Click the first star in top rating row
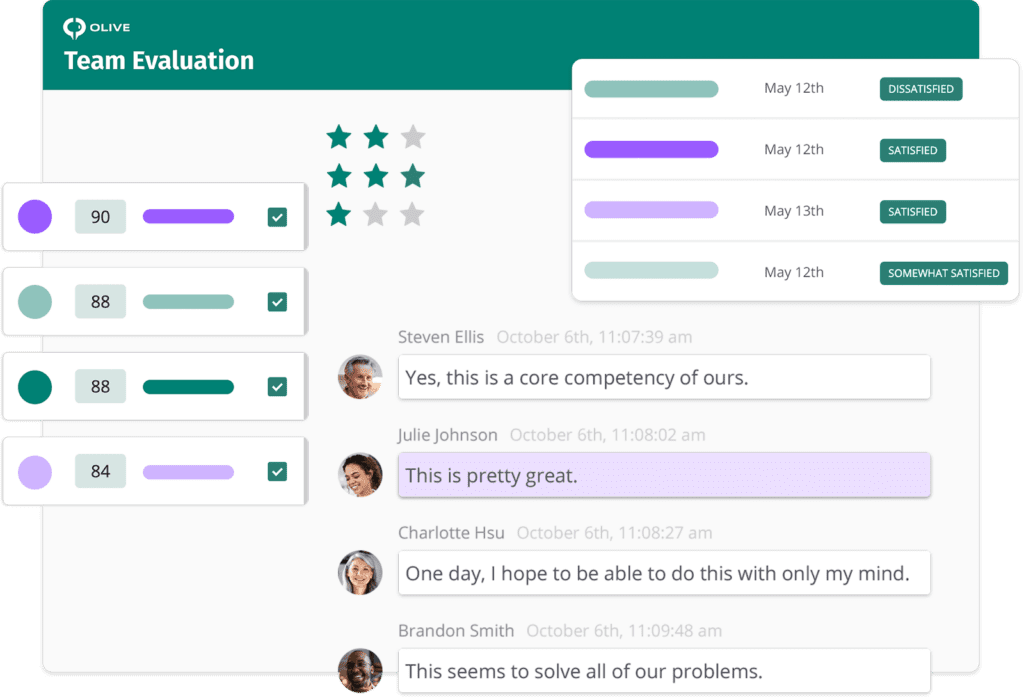 tap(340, 136)
